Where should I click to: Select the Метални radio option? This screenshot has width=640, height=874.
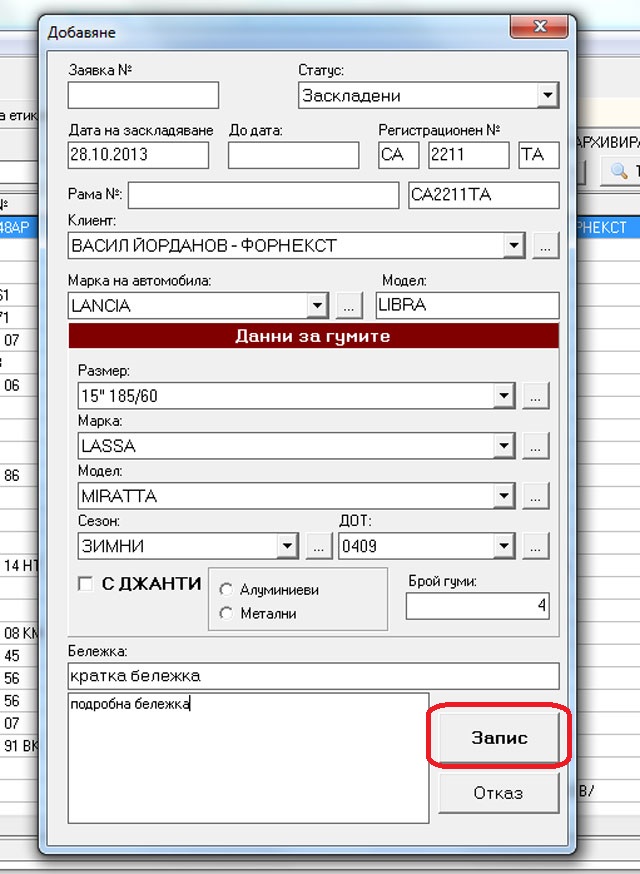click(x=226, y=613)
